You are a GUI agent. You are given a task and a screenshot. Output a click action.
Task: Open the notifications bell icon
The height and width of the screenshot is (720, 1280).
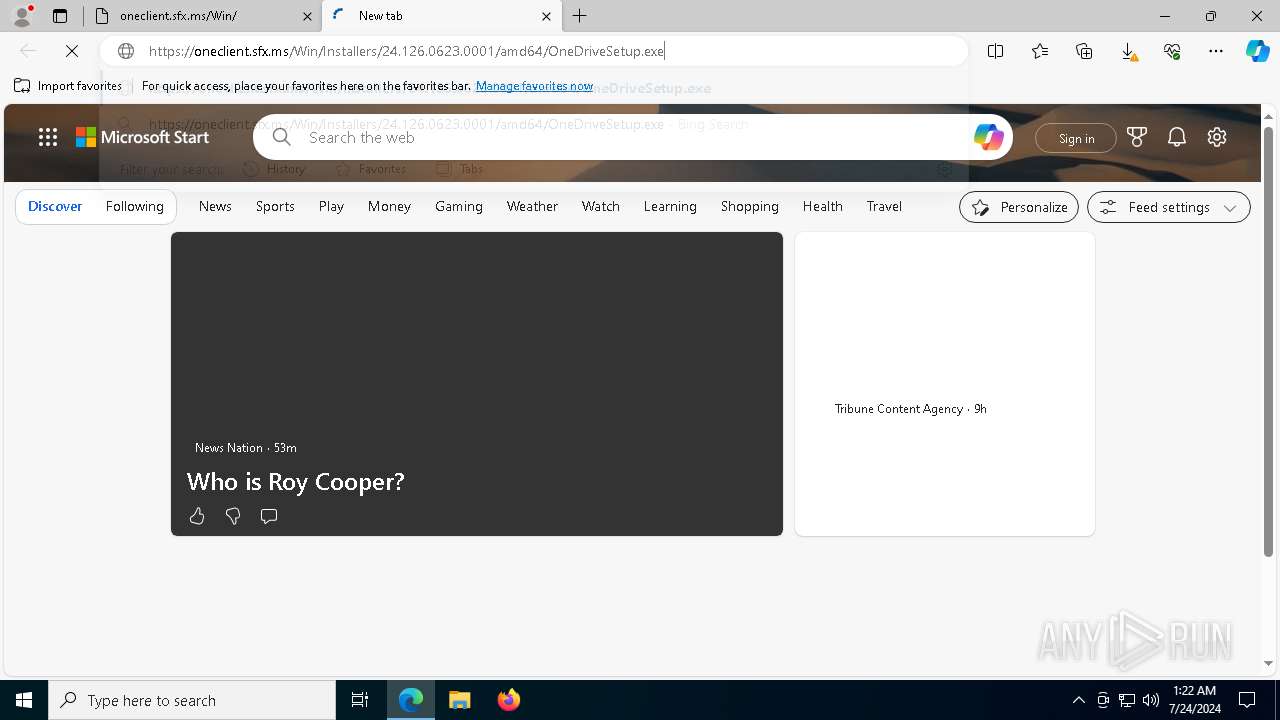point(1176,137)
